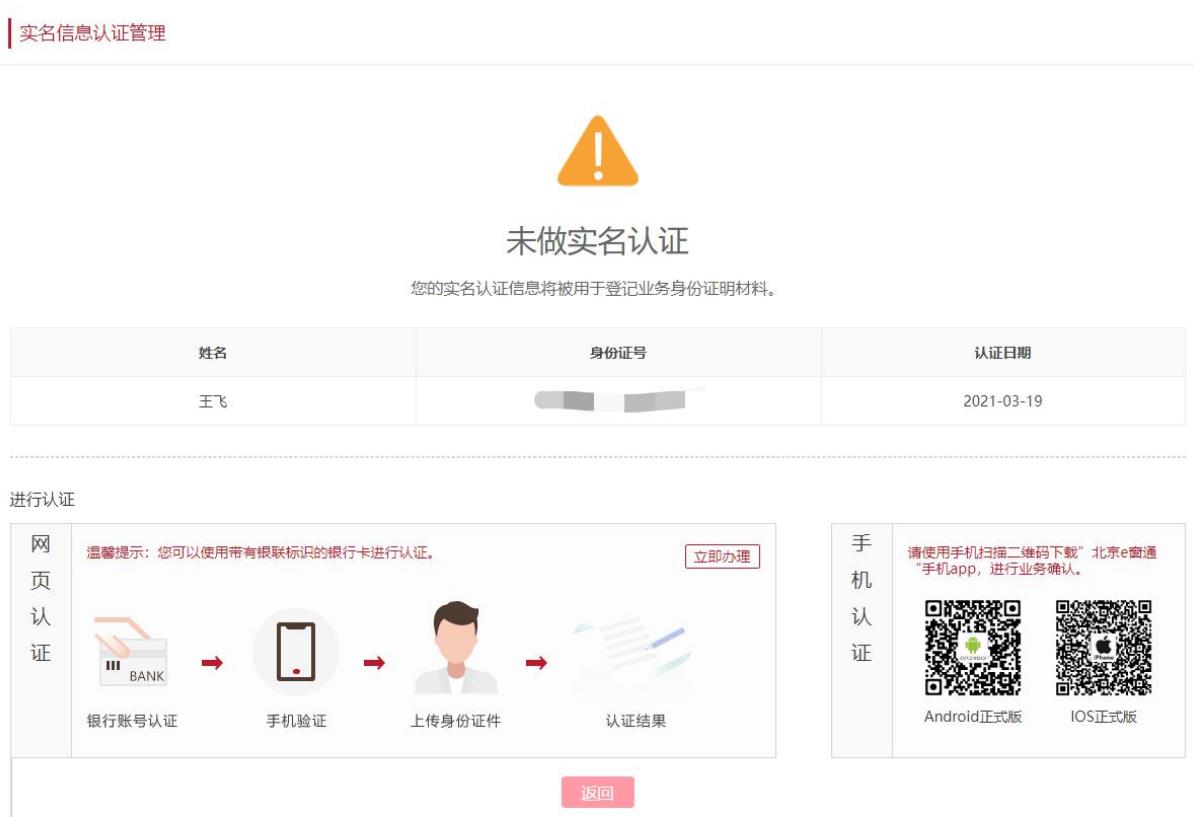Click the arrow before verification result step

pos(537,662)
